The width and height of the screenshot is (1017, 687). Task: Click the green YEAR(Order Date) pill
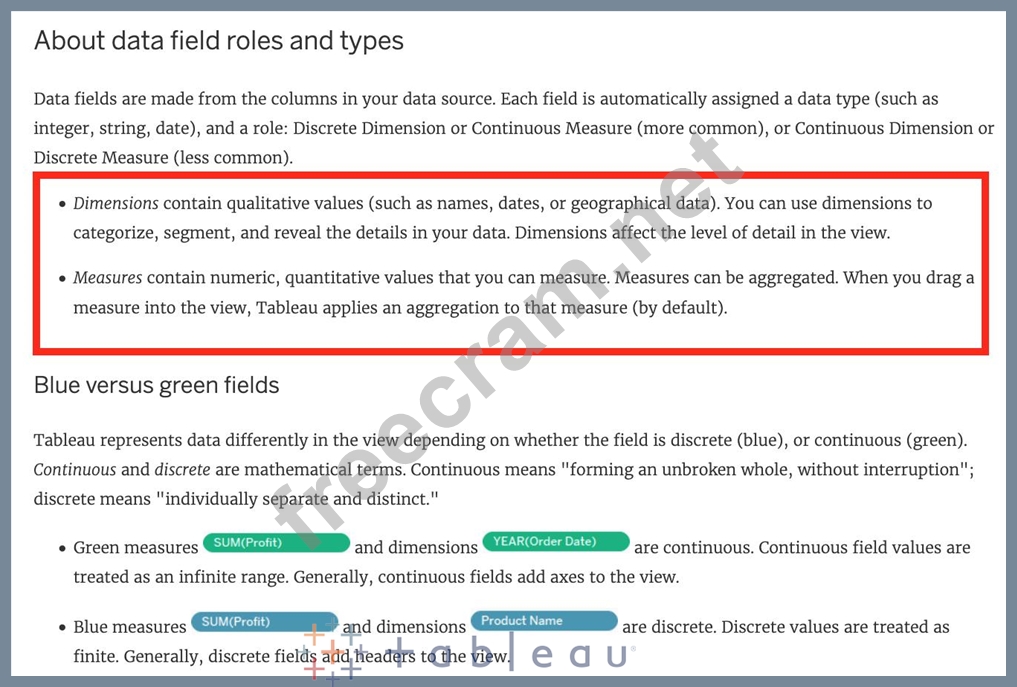point(556,542)
